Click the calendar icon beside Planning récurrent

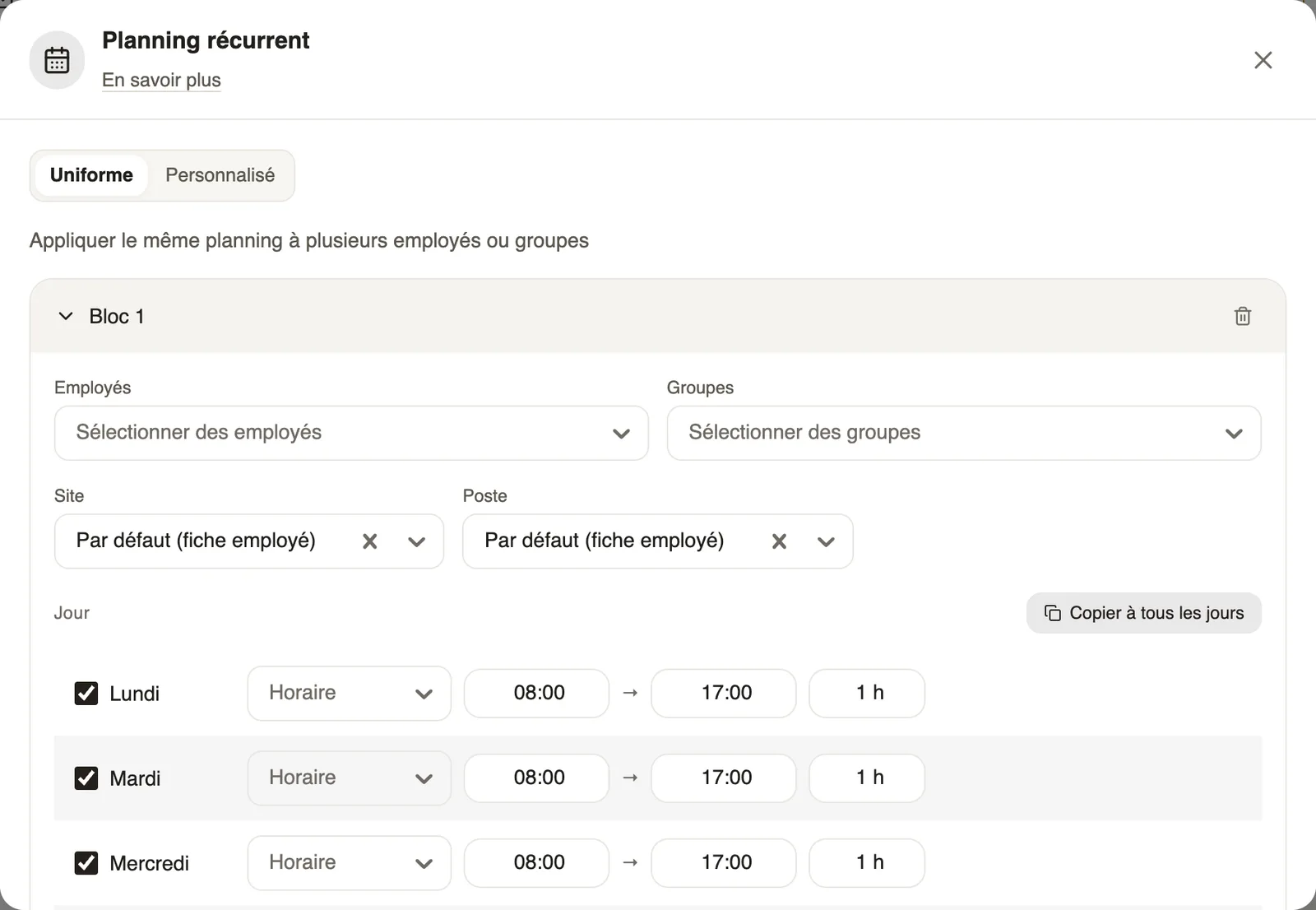click(x=57, y=60)
